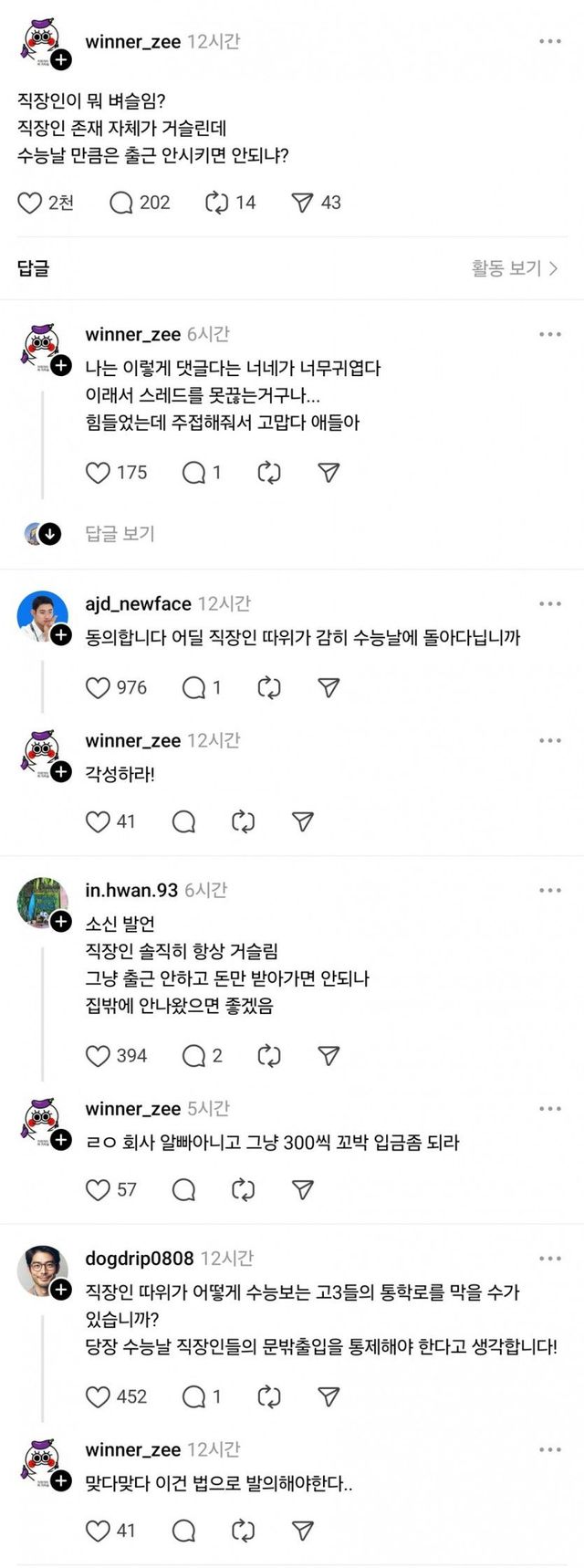Viewport: 584px width, 1568px height.
Task: Open 활동 보기 activity view
Action: (x=514, y=267)
